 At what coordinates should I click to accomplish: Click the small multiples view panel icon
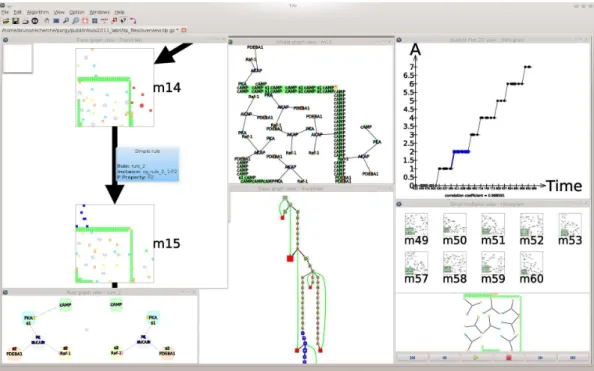[399, 204]
